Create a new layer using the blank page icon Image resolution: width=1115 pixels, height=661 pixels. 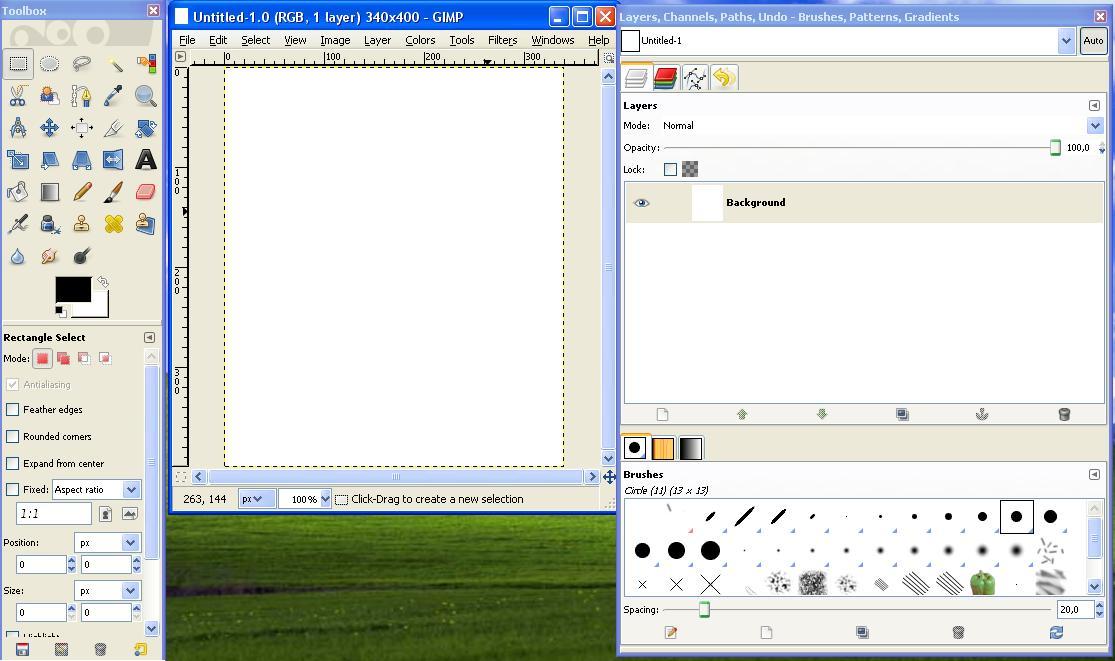coord(662,413)
